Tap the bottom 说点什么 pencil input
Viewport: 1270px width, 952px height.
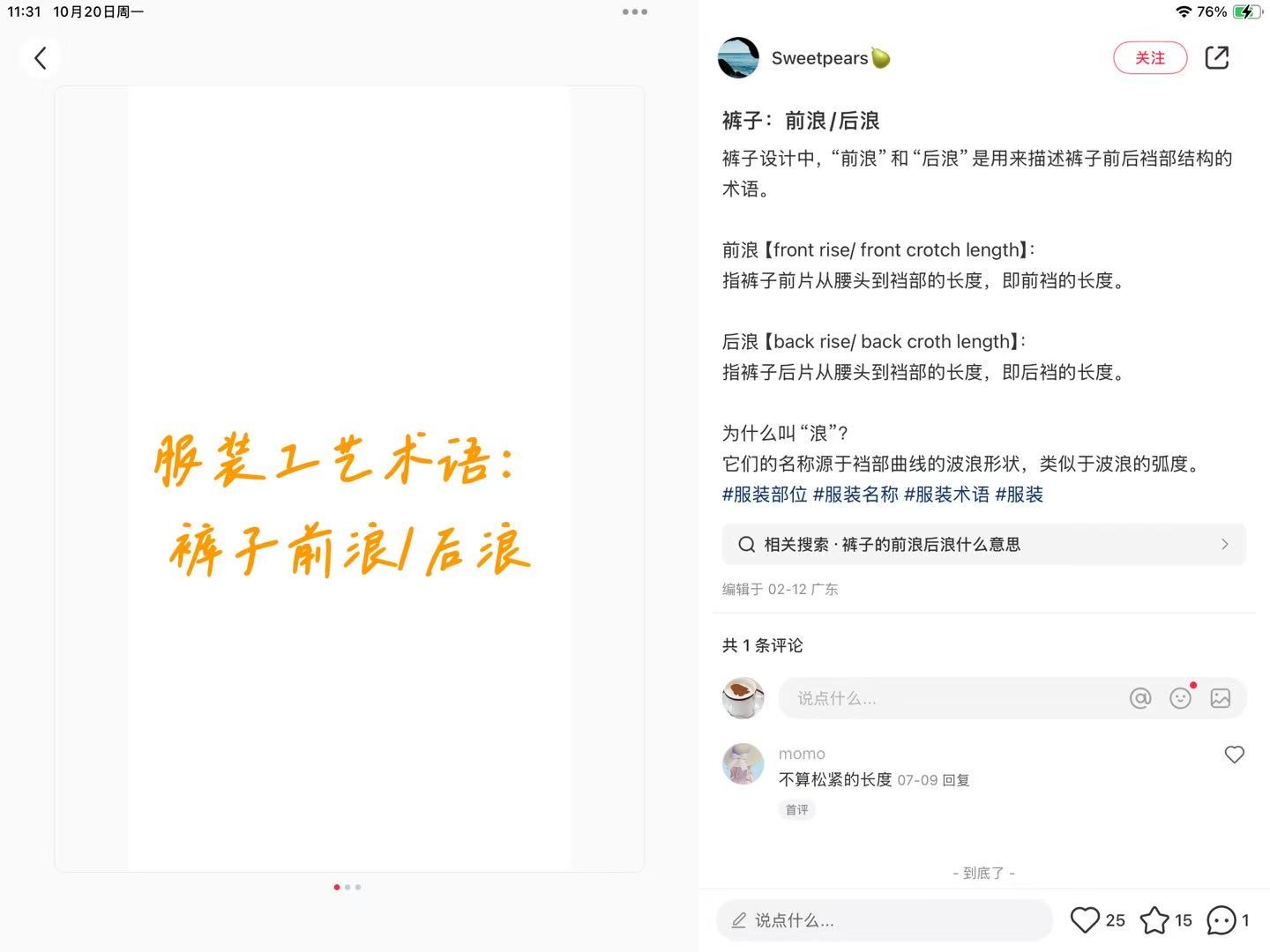click(885, 920)
